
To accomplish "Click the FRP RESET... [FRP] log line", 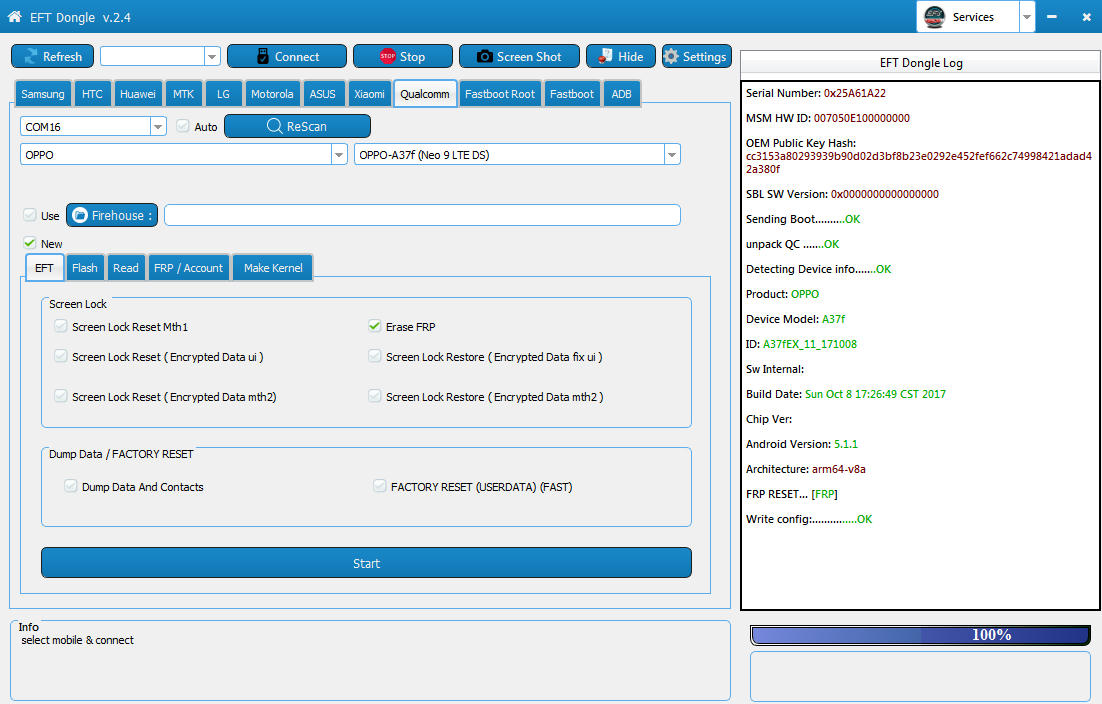I will 791,494.
